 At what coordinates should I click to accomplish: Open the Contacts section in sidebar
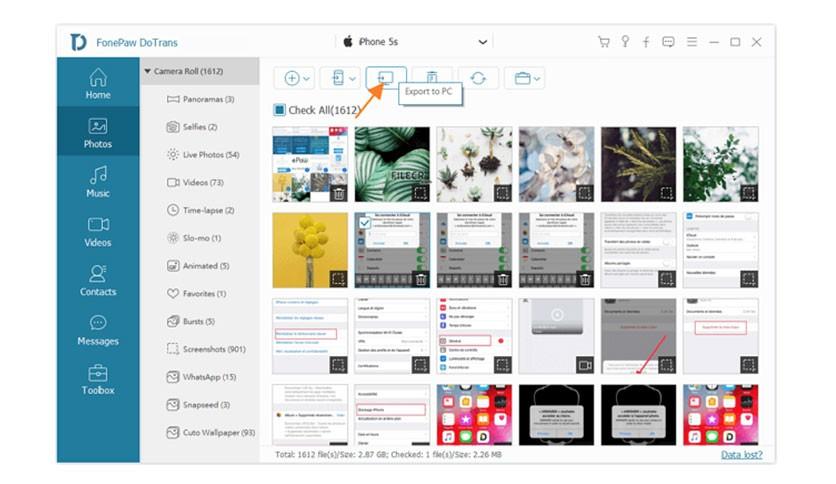pos(98,280)
